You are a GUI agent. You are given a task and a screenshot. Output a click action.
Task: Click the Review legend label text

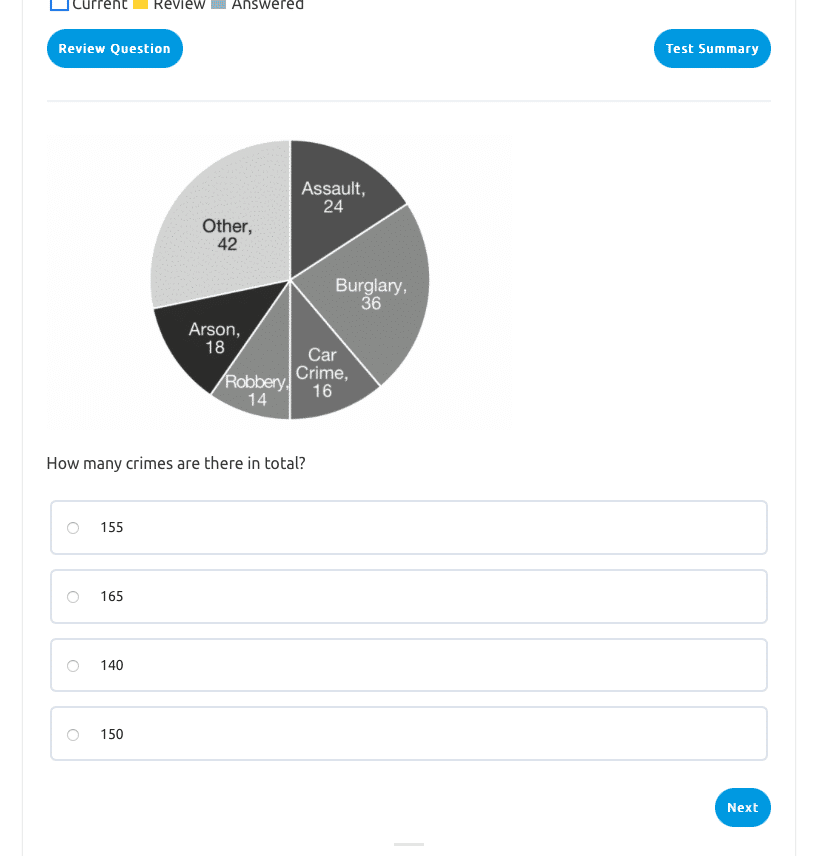(179, 4)
